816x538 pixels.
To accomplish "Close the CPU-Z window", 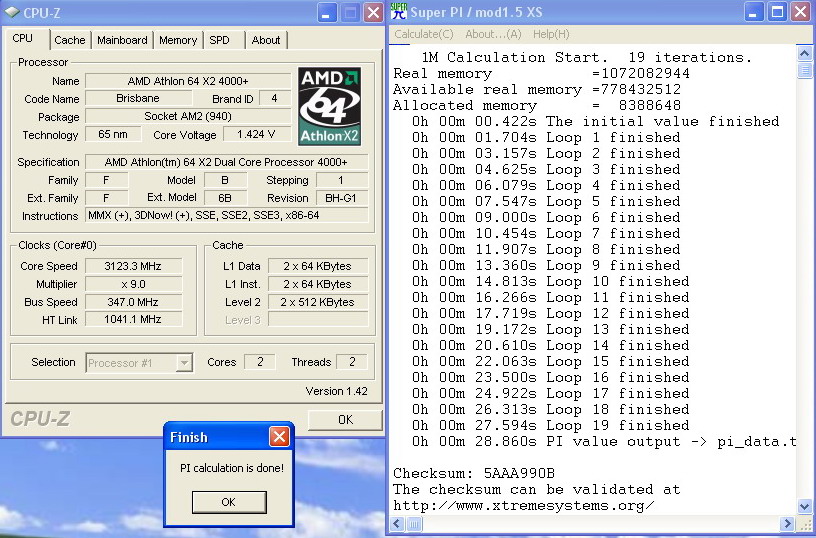I will 373,12.
